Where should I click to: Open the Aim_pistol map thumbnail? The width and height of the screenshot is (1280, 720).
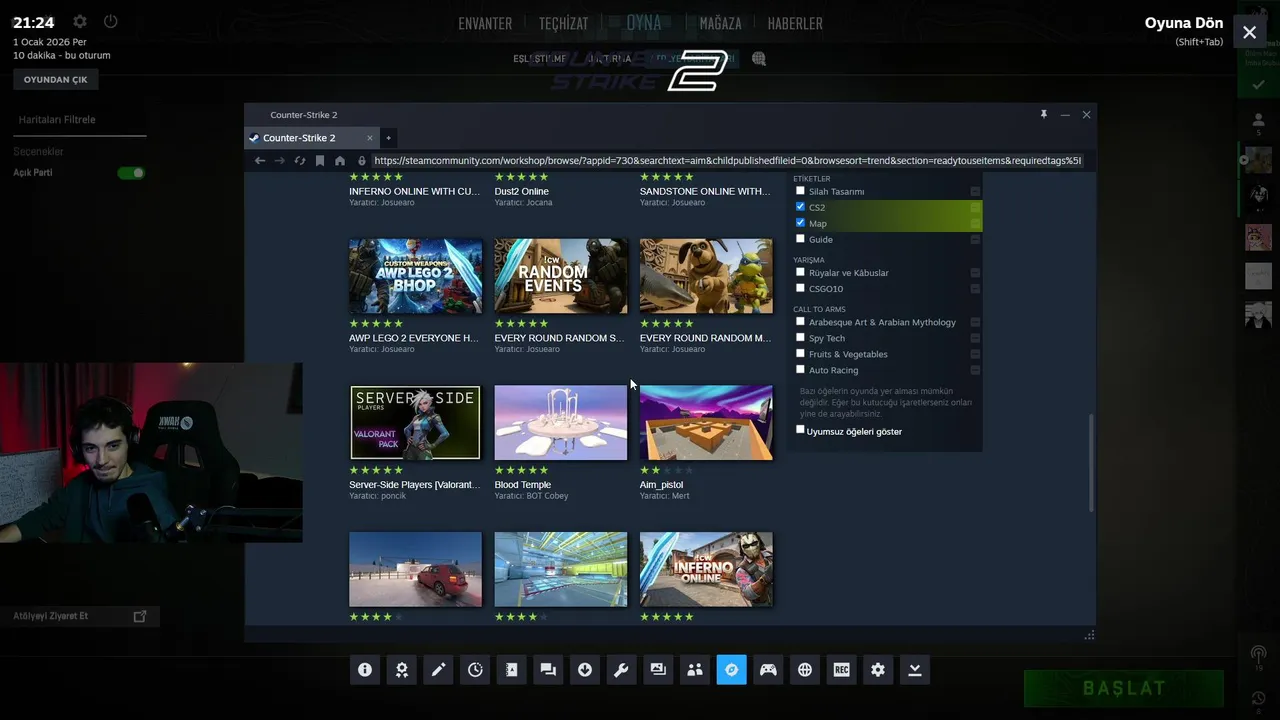(706, 423)
